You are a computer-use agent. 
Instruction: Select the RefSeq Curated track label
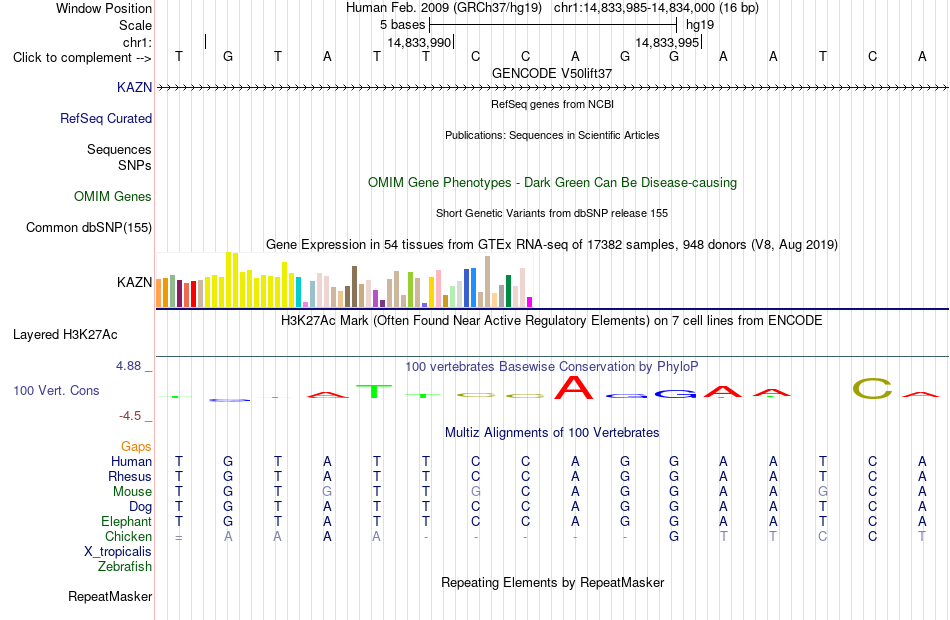click(106, 118)
